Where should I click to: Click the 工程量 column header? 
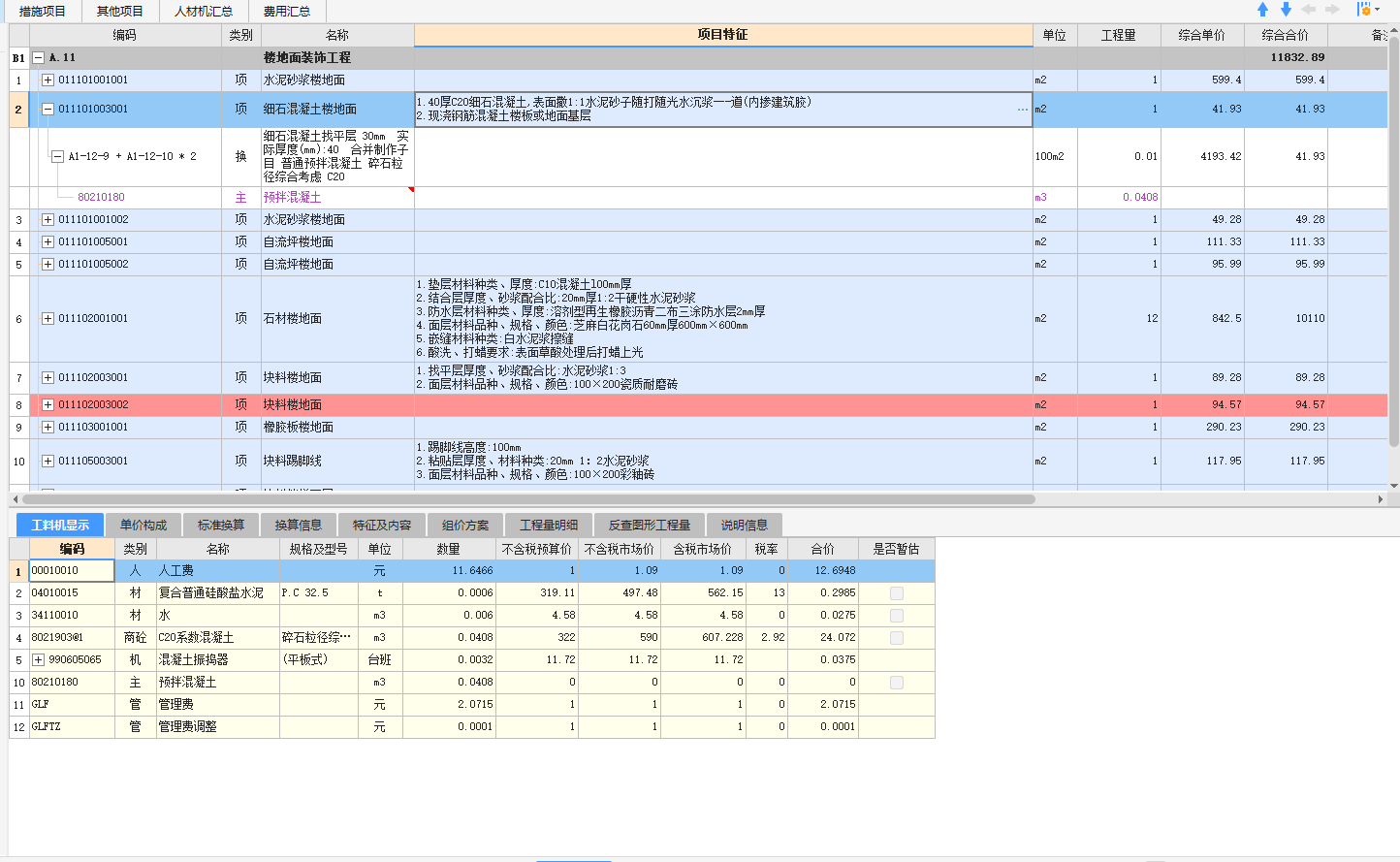click(x=1119, y=35)
